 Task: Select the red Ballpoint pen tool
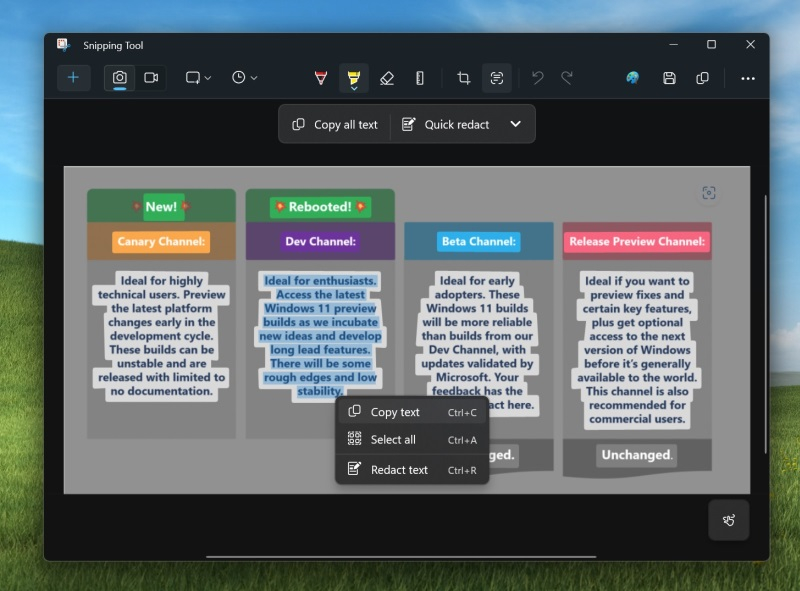tap(321, 78)
